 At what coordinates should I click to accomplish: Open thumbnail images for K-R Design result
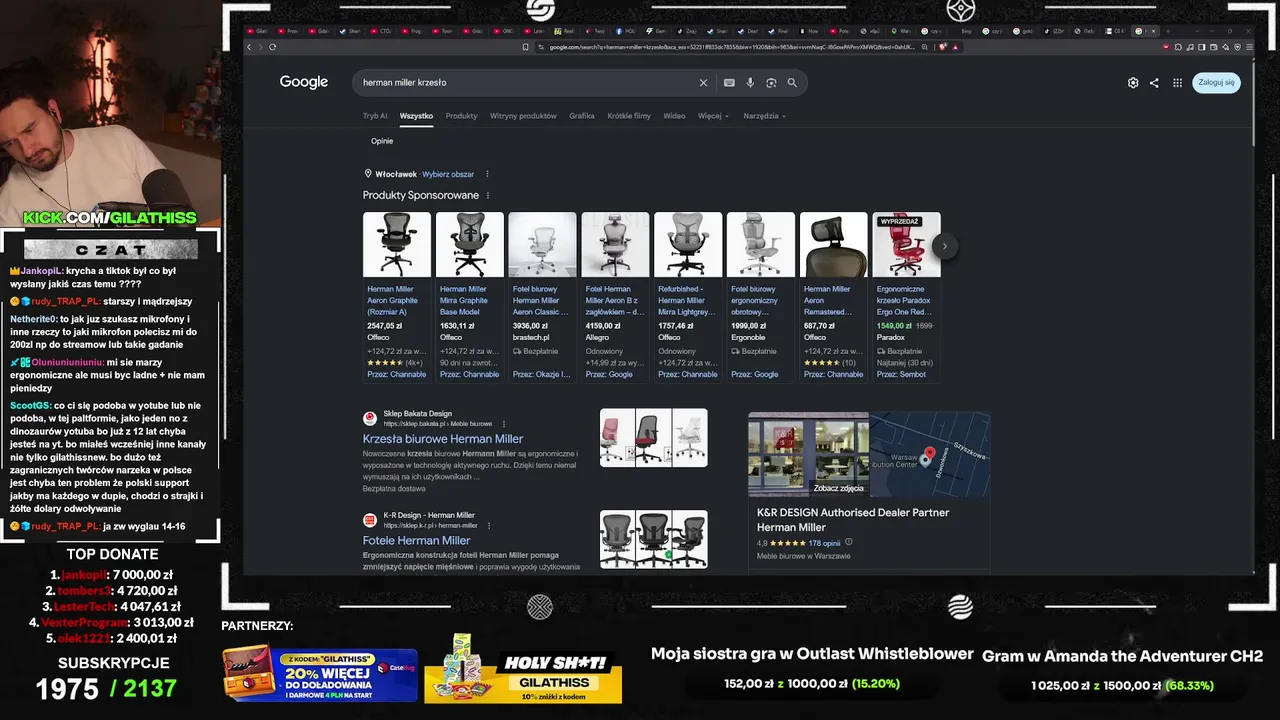[654, 539]
